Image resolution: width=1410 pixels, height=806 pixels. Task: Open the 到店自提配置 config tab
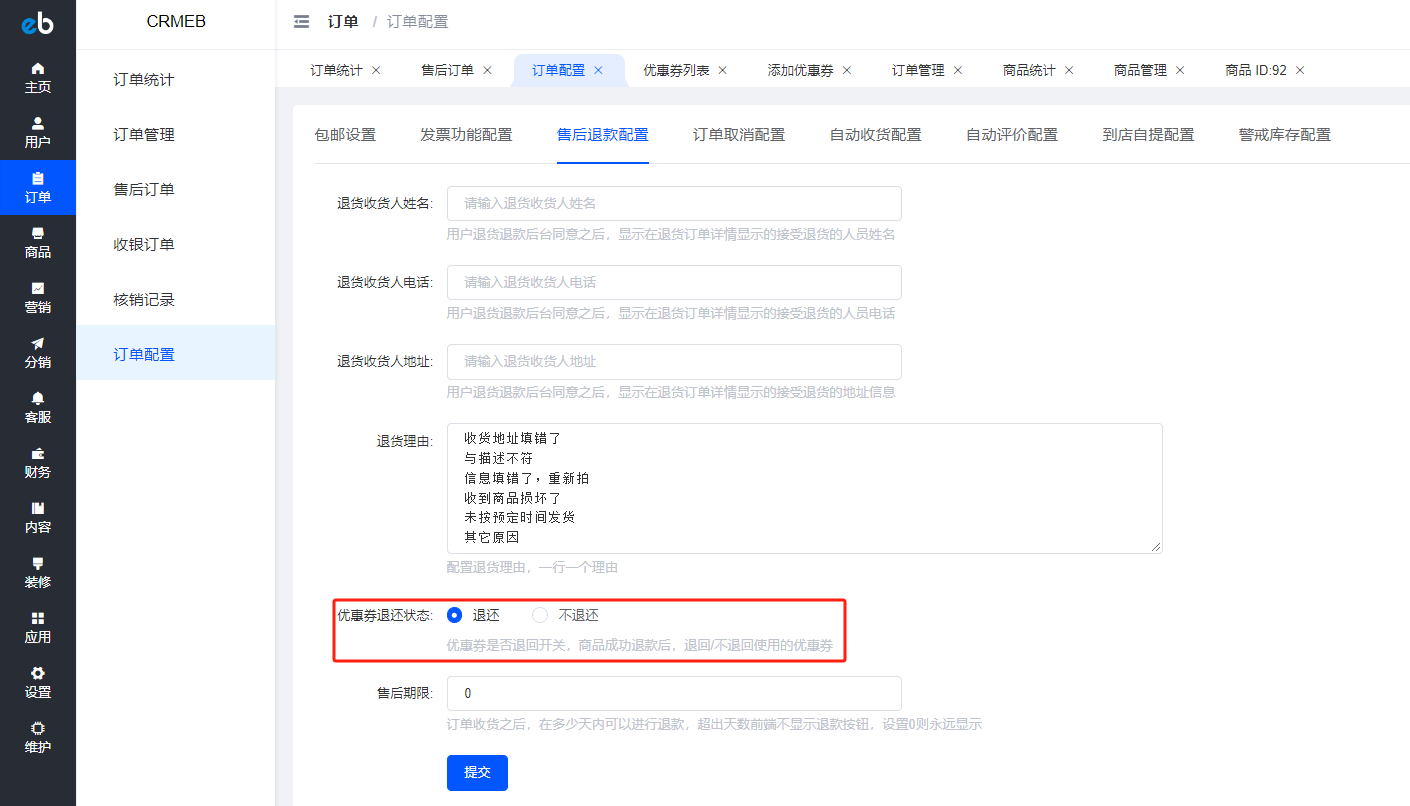point(1148,134)
